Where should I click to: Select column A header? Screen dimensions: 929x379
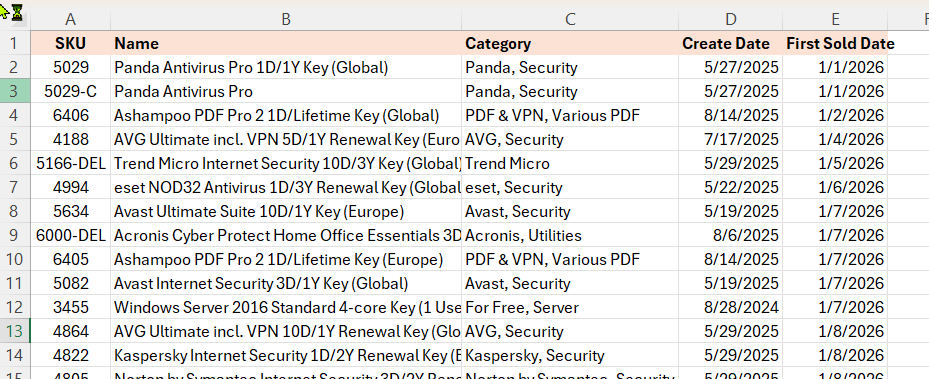click(71, 20)
